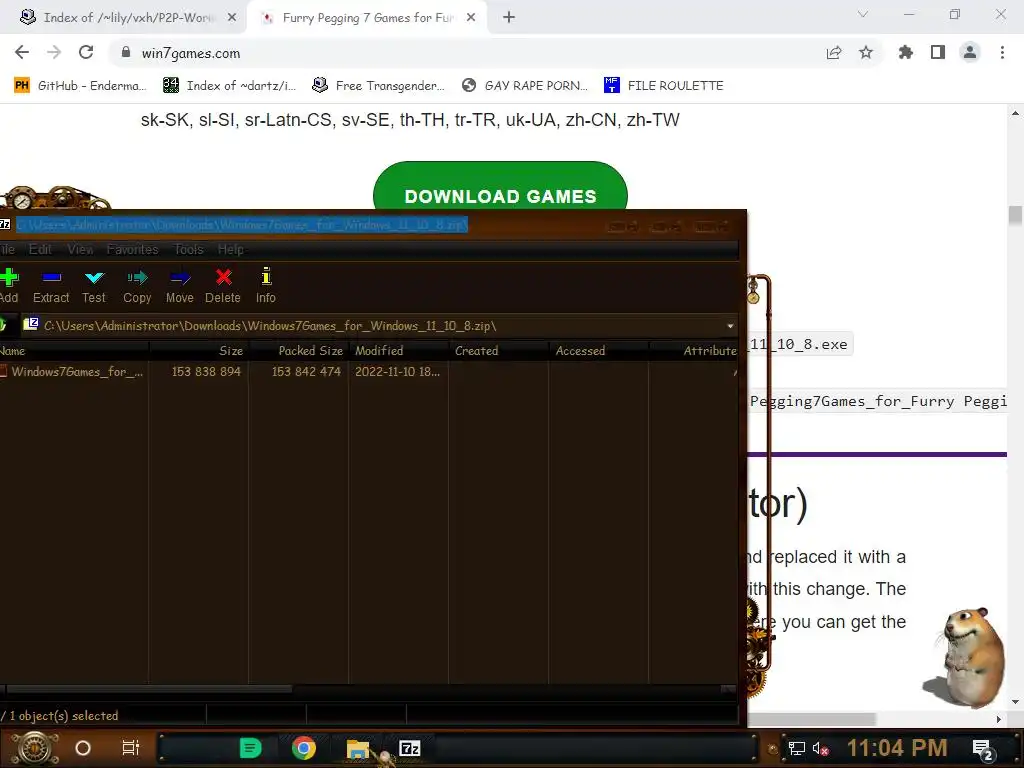Image resolution: width=1024 pixels, height=768 pixels.
Task: Click Chrome forward navigation arrow
Action: point(54,52)
